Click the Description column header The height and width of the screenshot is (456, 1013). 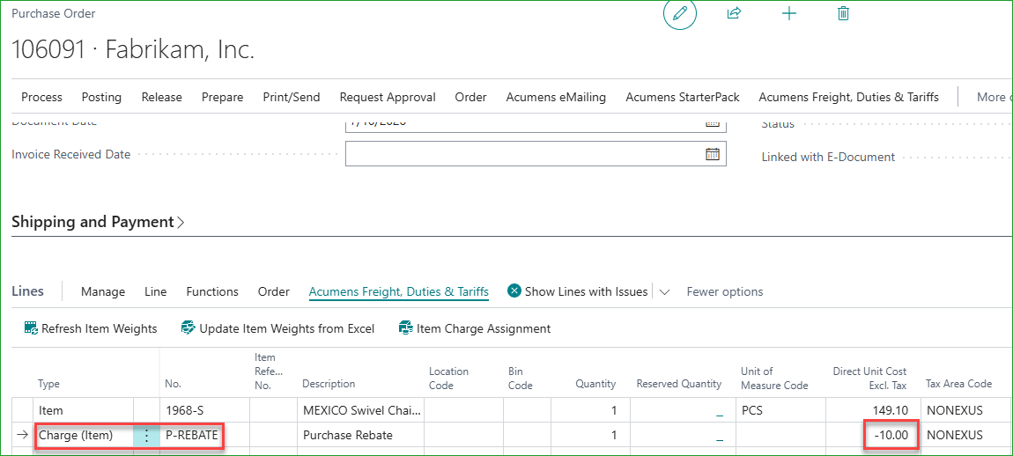[328, 384]
